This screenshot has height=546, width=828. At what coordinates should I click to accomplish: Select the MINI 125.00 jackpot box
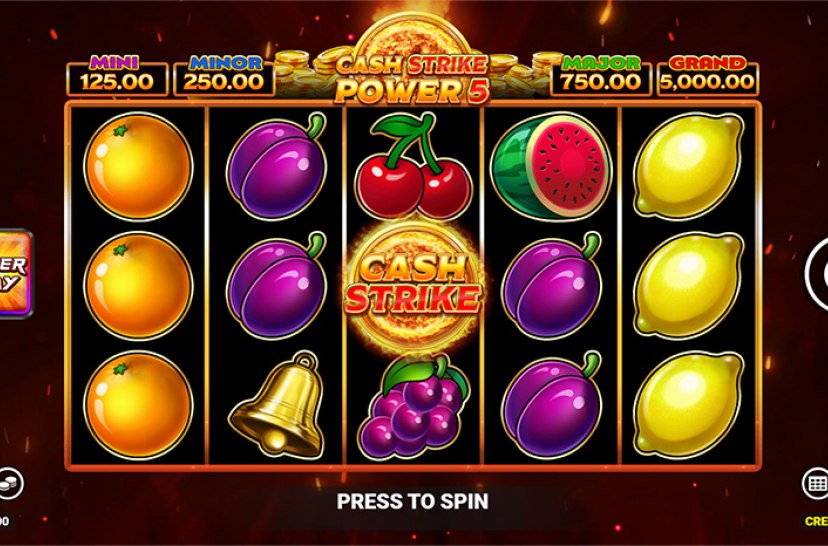pyautogui.click(x=117, y=76)
